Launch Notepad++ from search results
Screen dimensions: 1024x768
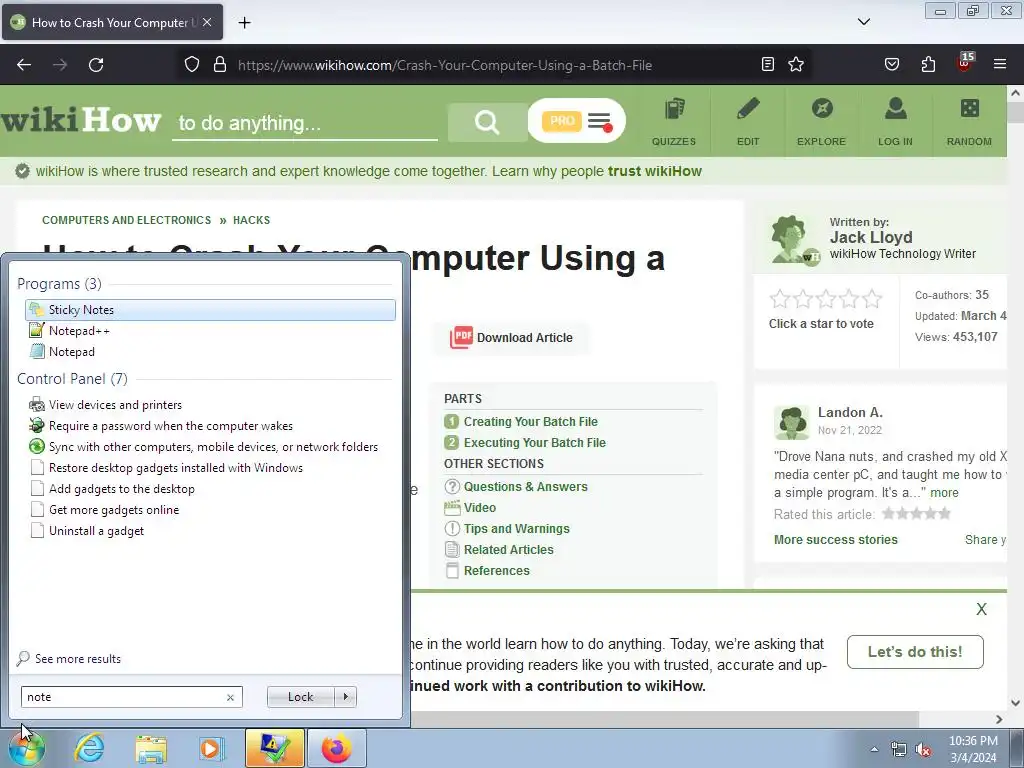pyautogui.click(x=210, y=330)
